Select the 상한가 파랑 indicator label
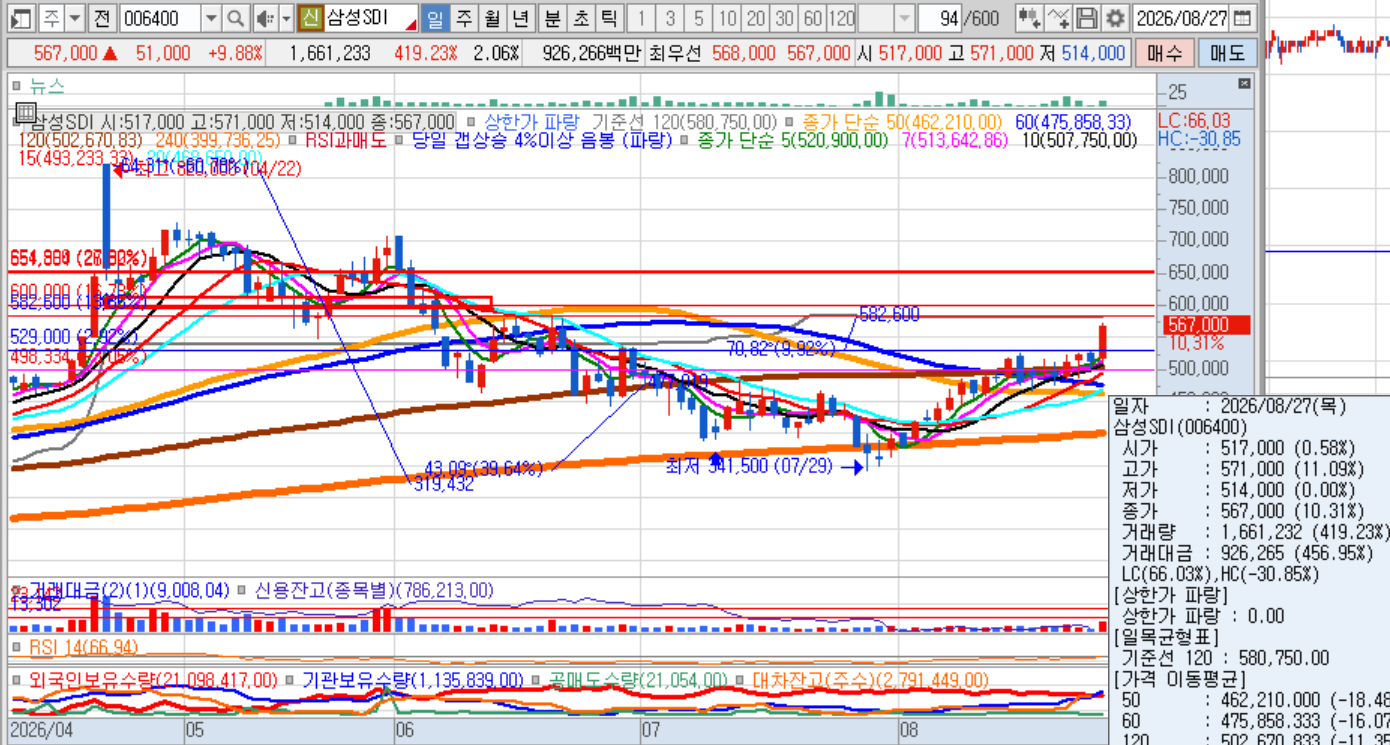This screenshot has height=745, width=1390. tap(534, 122)
